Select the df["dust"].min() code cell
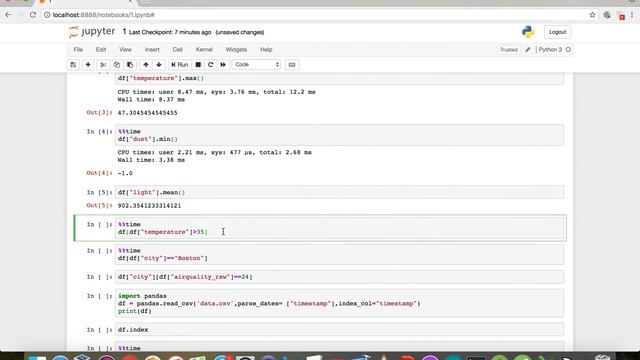The width and height of the screenshot is (640, 360). [x=339, y=135]
